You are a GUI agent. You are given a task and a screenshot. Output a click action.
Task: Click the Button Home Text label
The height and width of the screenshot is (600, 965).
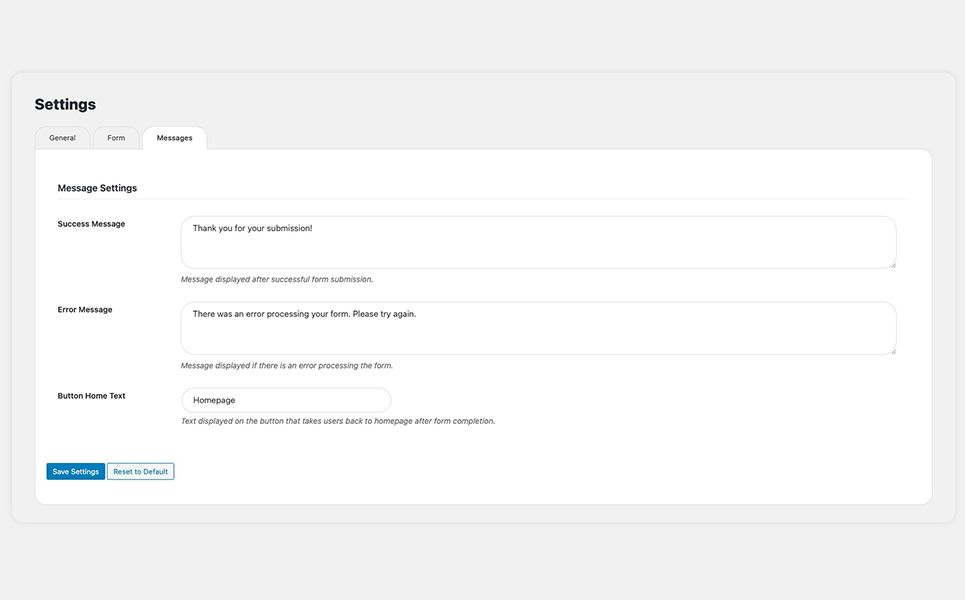pos(91,396)
